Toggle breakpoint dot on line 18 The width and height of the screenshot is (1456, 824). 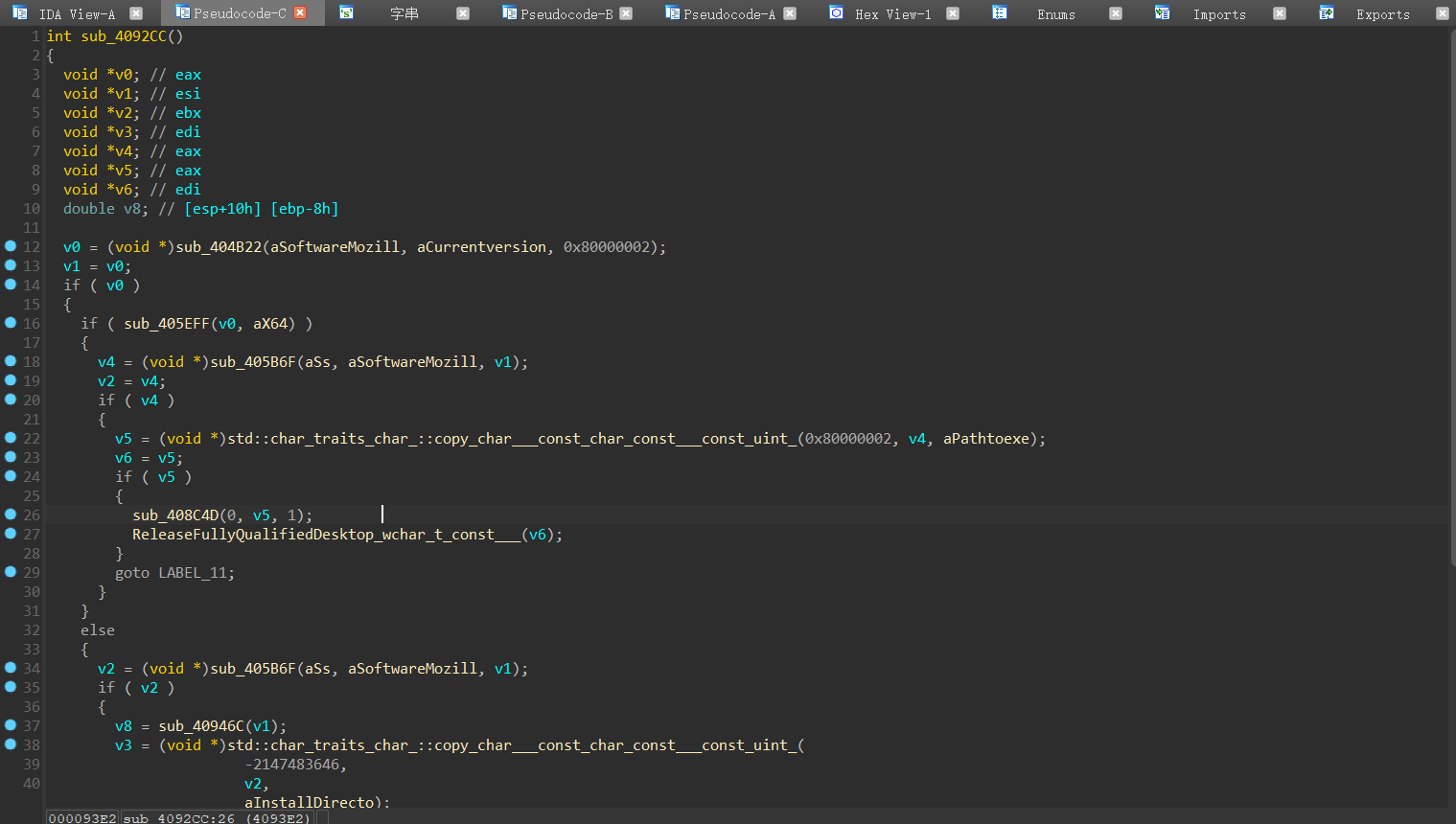(11, 361)
